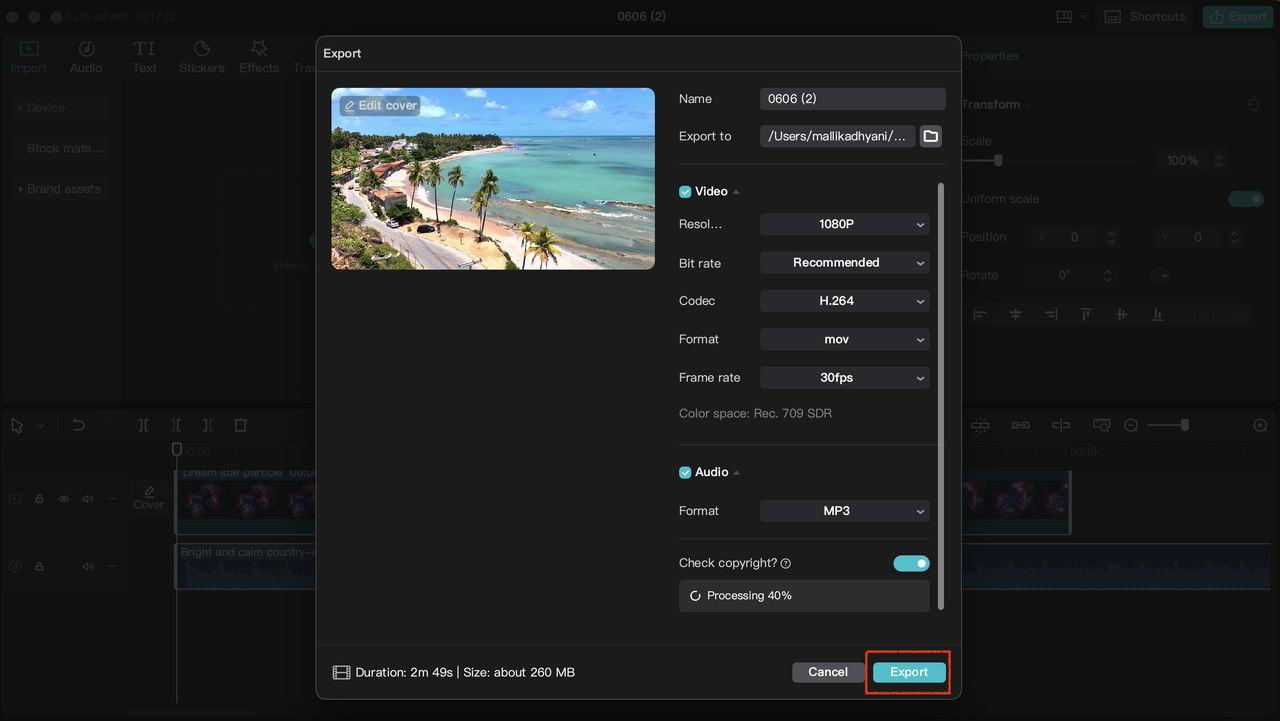Uncheck the Audio export checkbox

coord(685,471)
